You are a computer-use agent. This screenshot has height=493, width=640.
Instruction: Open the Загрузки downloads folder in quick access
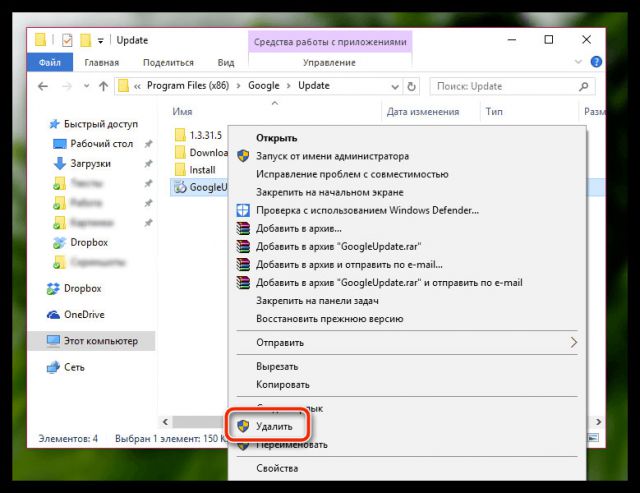coord(90,163)
